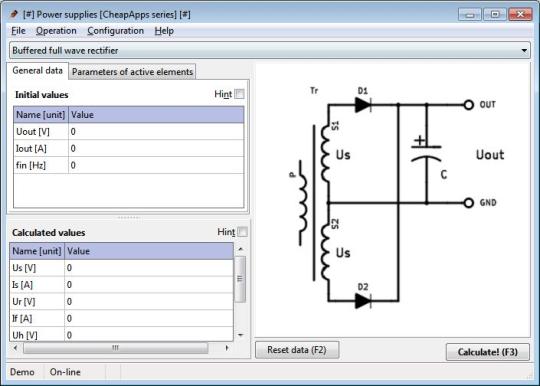This screenshot has width=540, height=386.
Task: Select the Us [V] calculated value cell
Action: 149,268
